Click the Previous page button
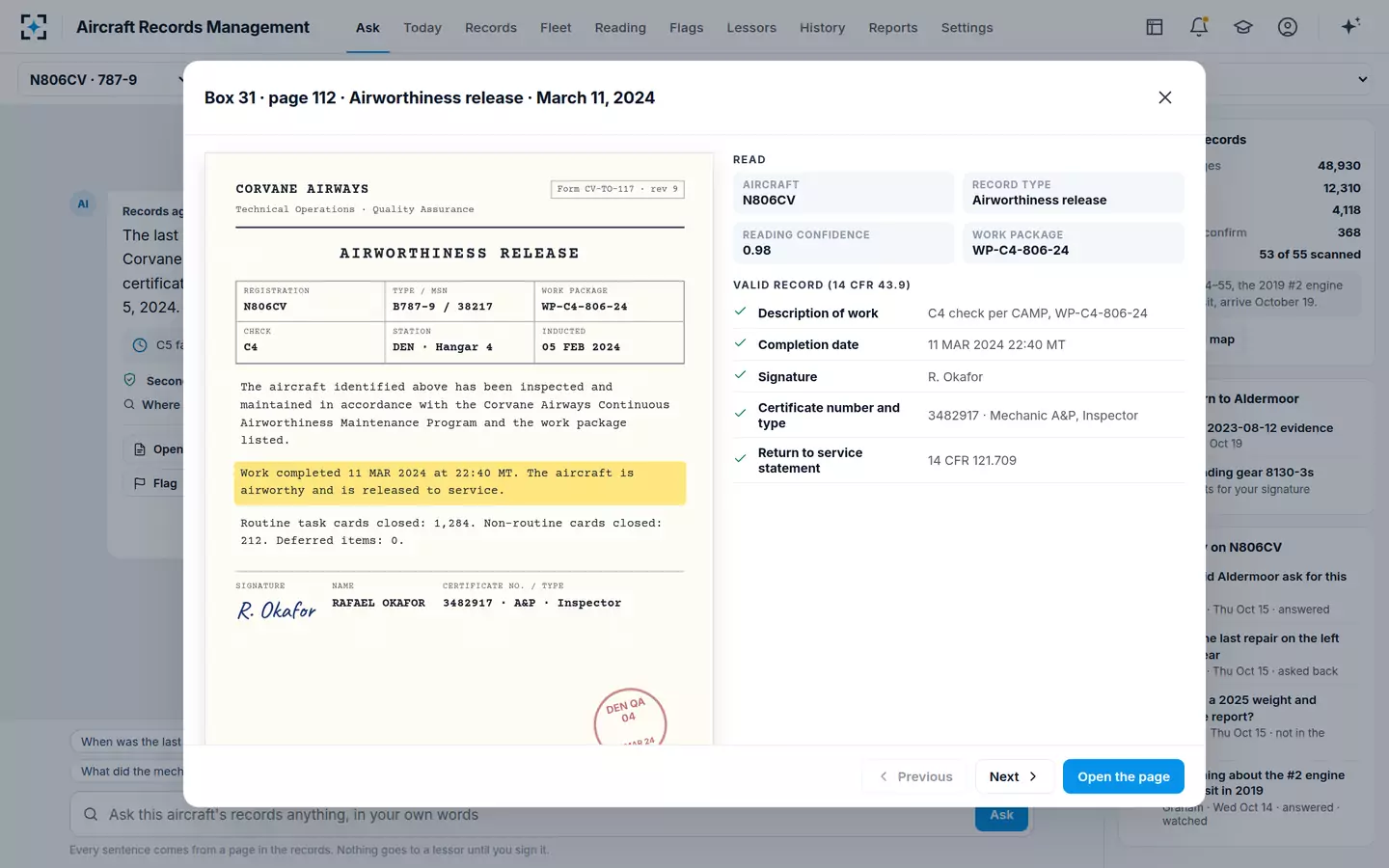This screenshot has height=868, width=1389. 916,776
